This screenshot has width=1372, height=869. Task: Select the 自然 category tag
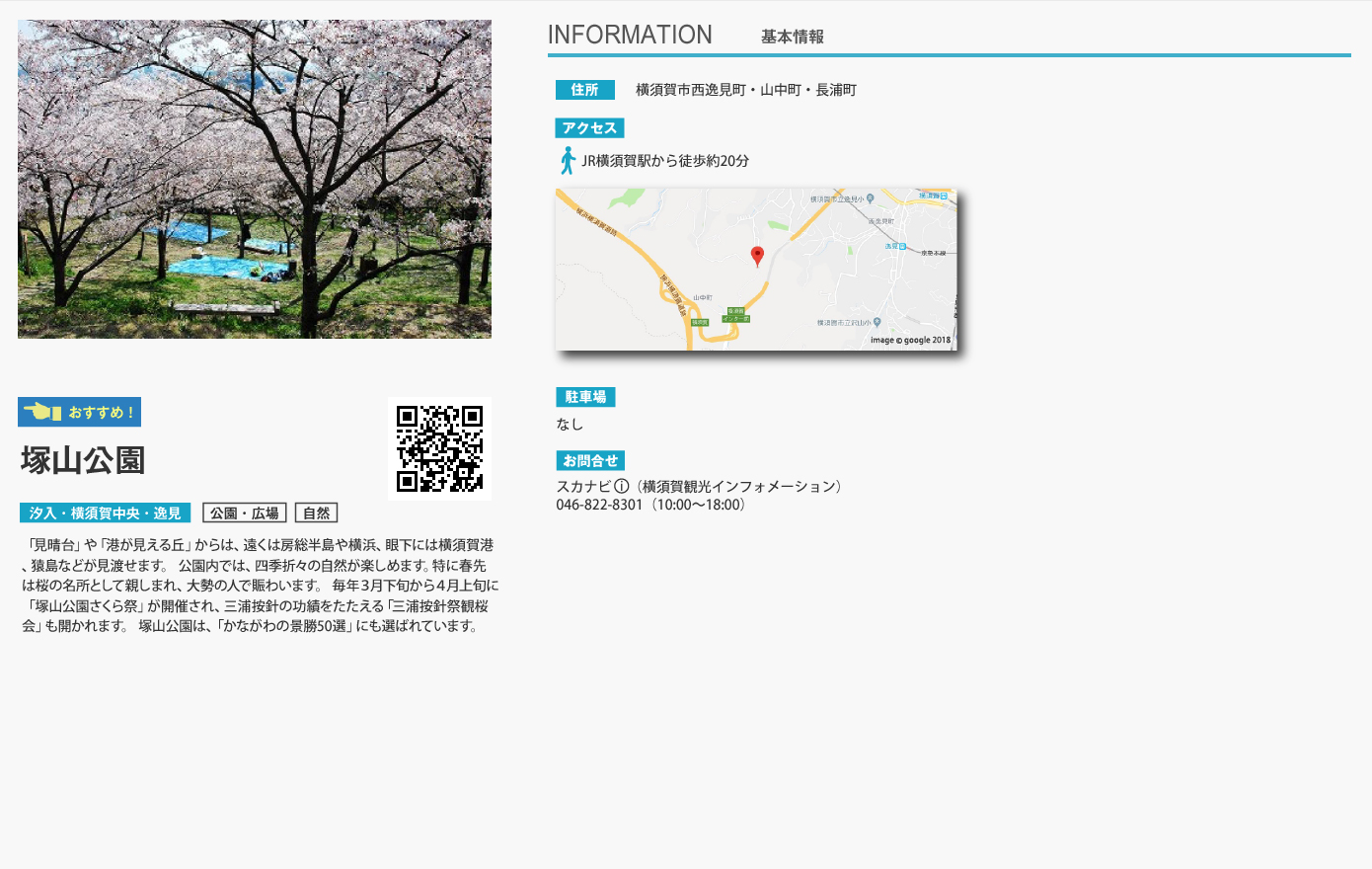coord(316,513)
